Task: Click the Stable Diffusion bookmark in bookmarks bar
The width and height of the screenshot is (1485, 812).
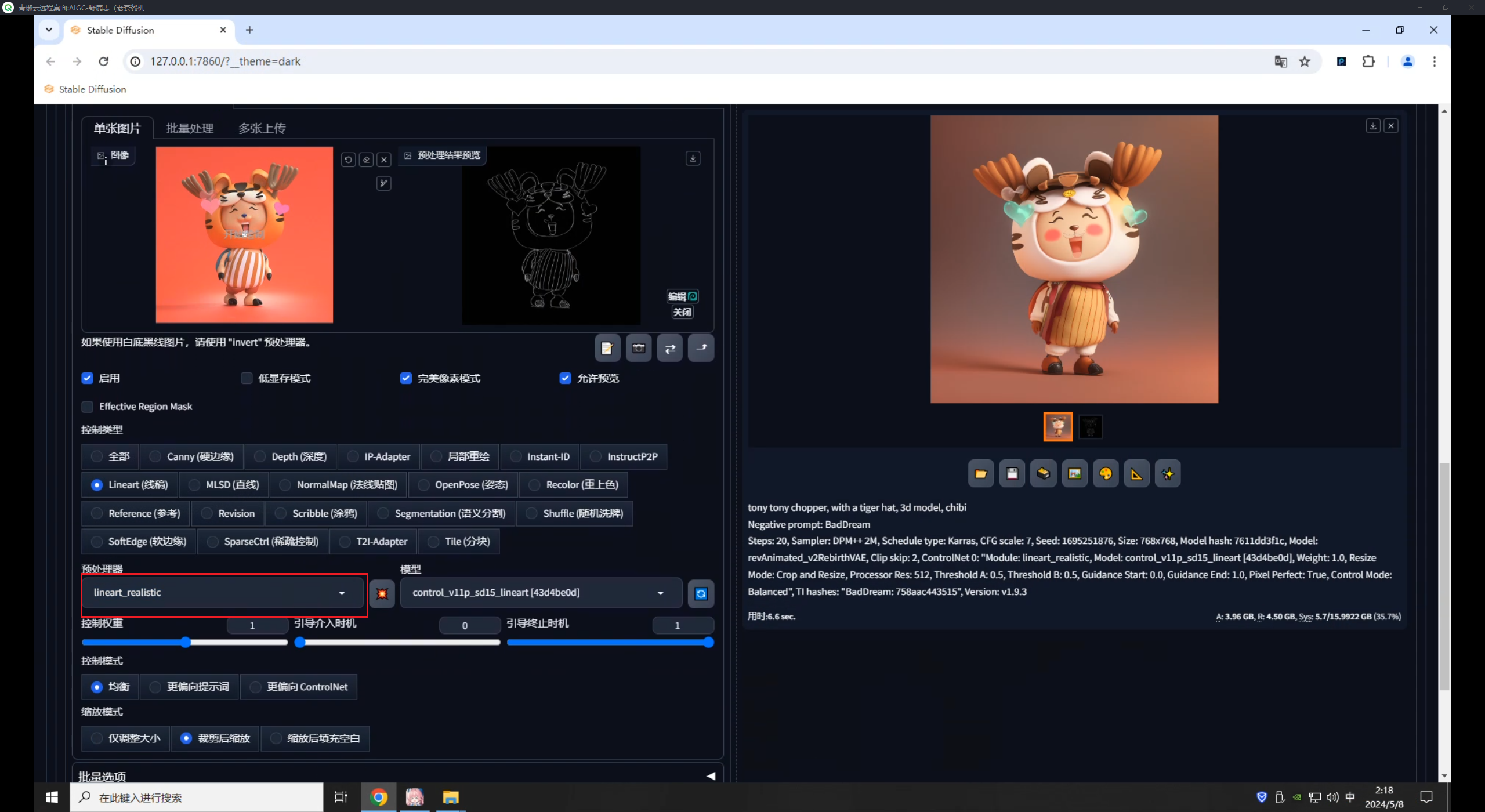Action: 85,89
